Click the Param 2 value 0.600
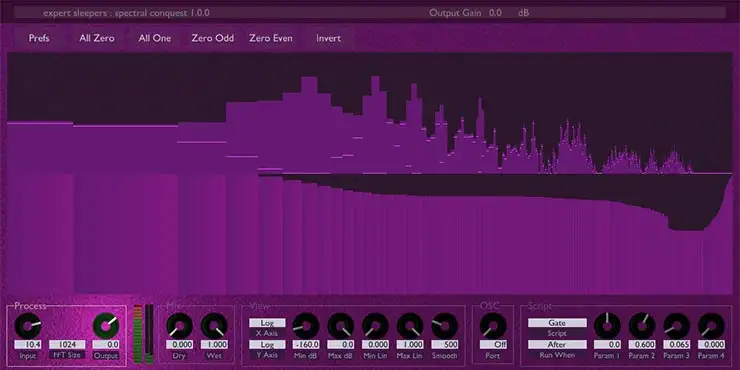This screenshot has width=740, height=370. [x=642, y=345]
